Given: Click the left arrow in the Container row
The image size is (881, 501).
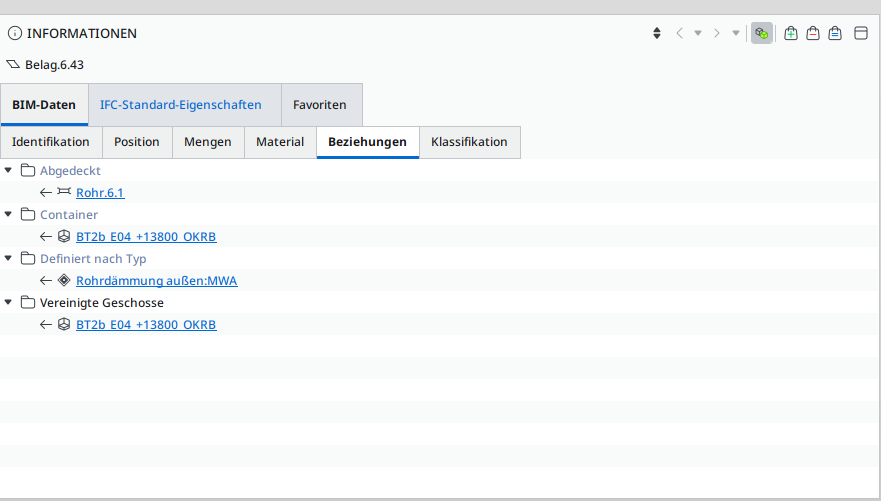Looking at the screenshot, I should (46, 237).
